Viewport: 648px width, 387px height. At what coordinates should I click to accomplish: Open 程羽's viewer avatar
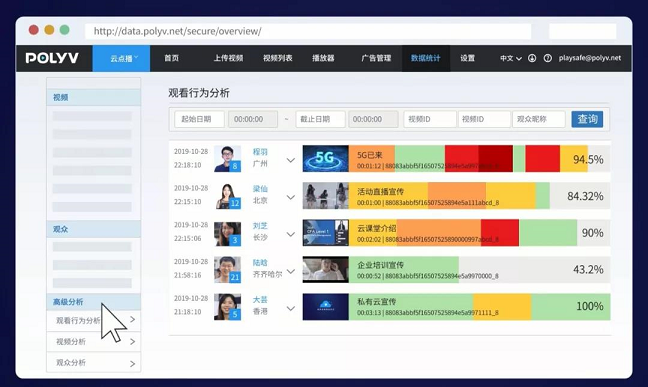(x=227, y=159)
